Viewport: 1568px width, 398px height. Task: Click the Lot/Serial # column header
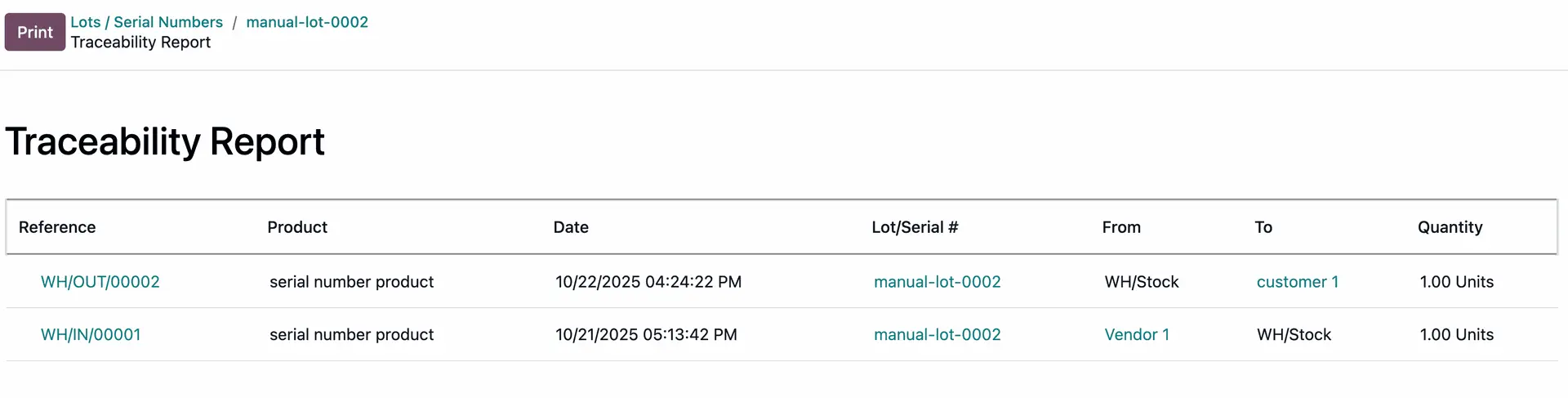(915, 227)
